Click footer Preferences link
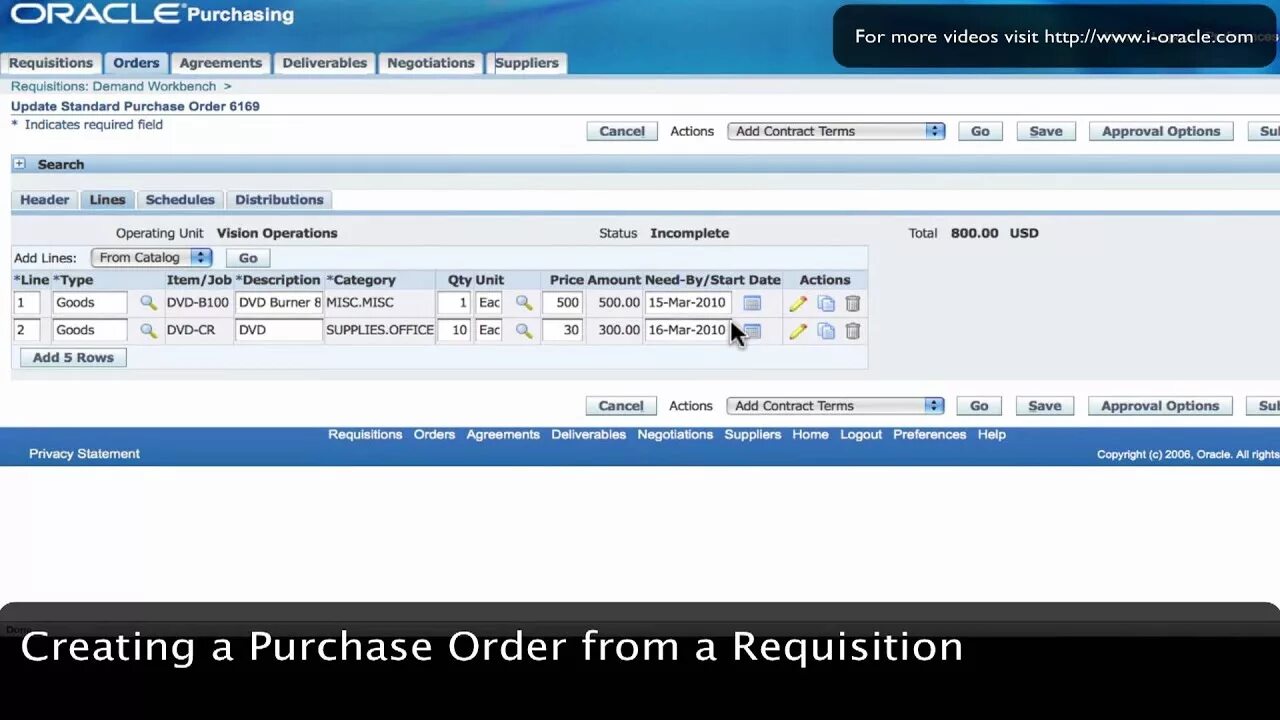This screenshot has width=1280, height=720. (930, 435)
